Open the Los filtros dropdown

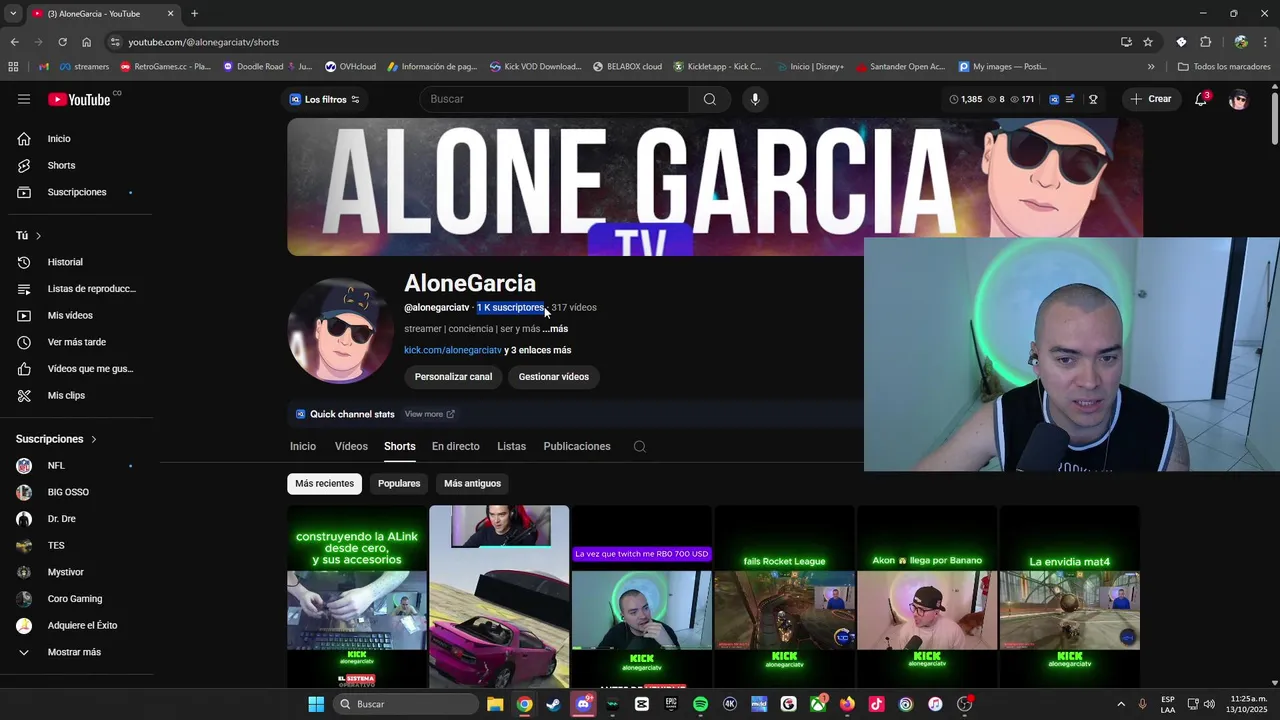coord(324,99)
